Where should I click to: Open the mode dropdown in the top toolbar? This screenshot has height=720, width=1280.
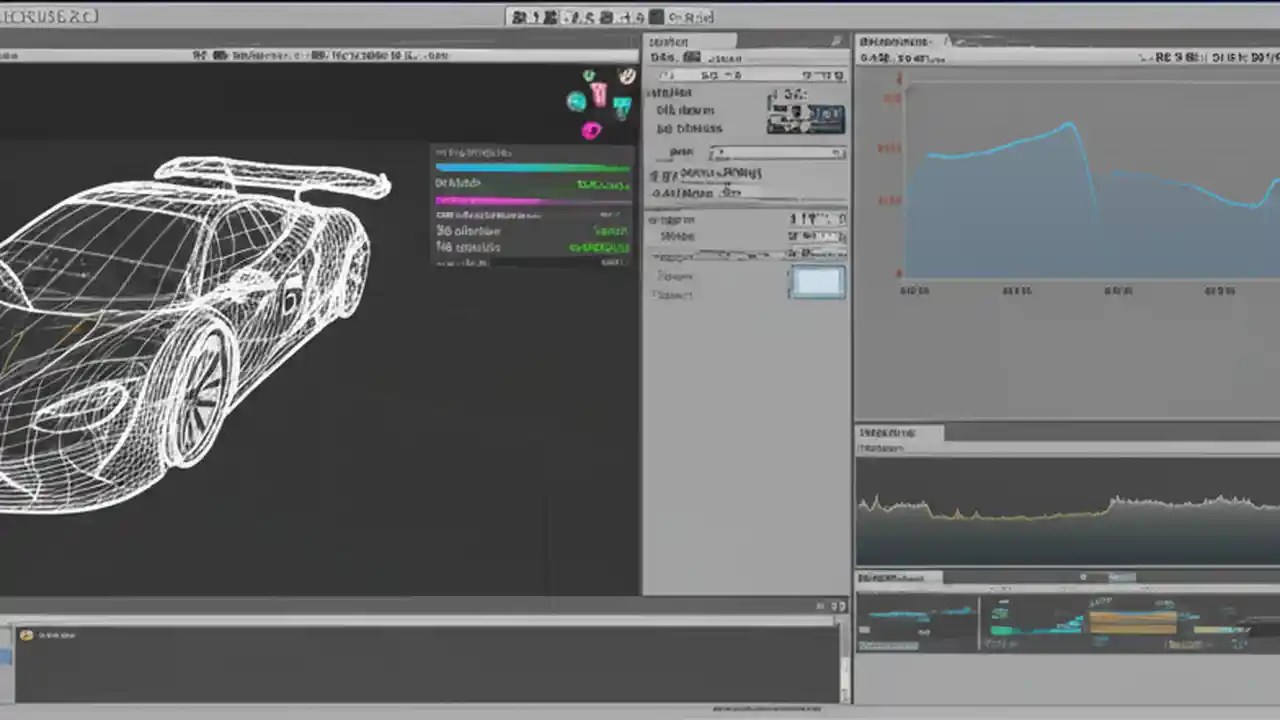[x=688, y=16]
